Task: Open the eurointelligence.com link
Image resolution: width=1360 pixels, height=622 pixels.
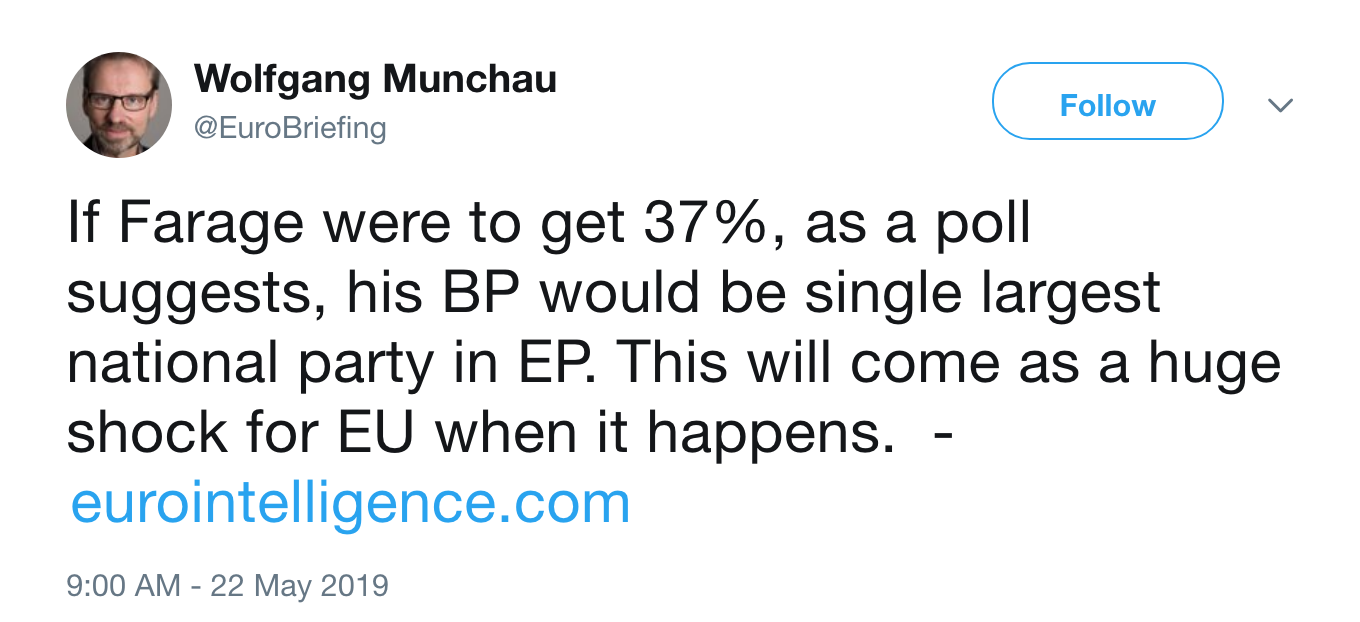Action: (350, 503)
